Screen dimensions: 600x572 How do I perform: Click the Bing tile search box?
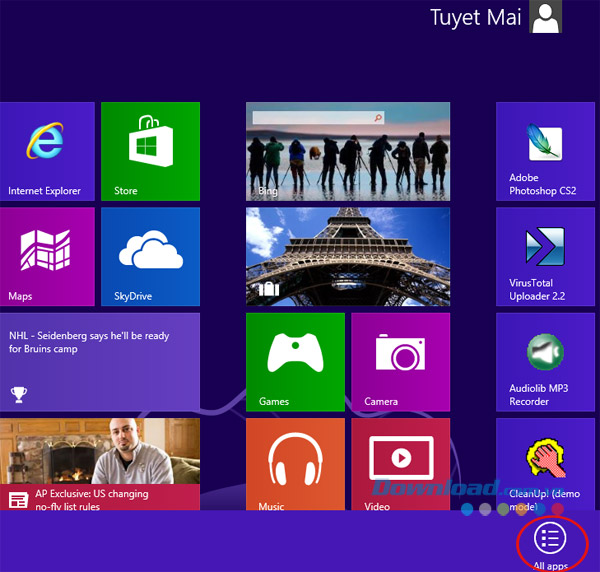(318, 117)
